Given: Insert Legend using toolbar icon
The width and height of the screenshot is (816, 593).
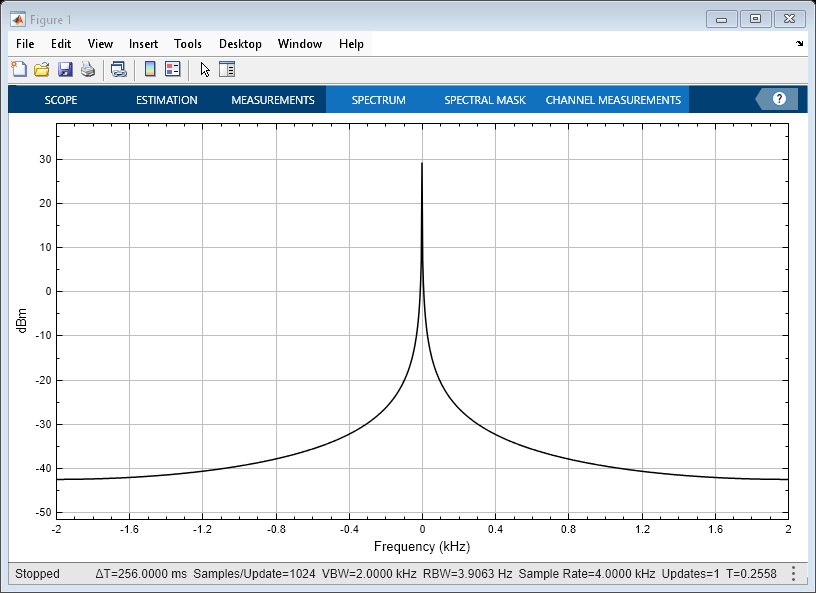Looking at the screenshot, I should pos(172,69).
